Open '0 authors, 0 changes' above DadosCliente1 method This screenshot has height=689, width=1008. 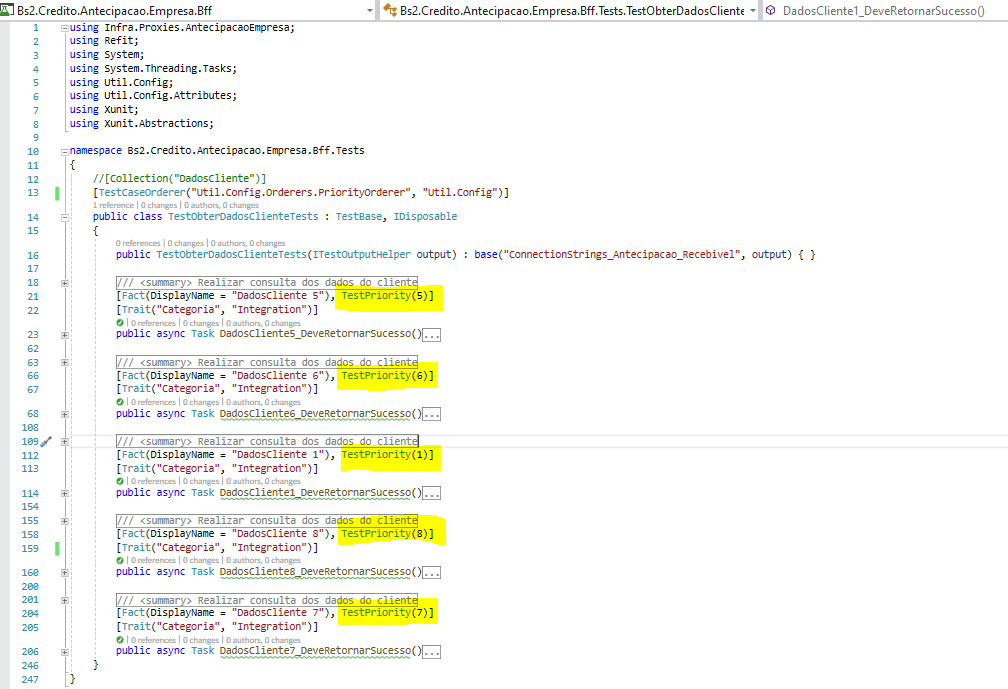coord(263,481)
